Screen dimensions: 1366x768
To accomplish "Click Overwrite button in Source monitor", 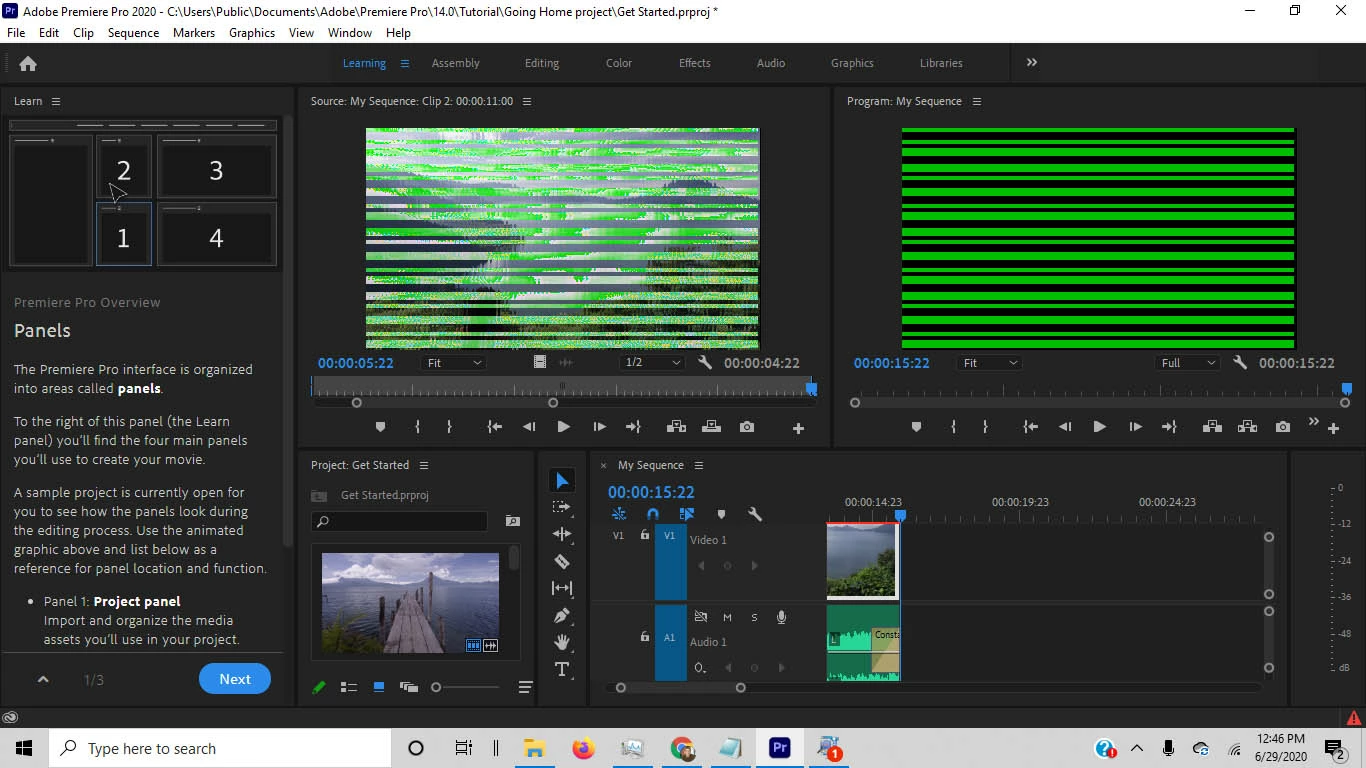I will pyautogui.click(x=711, y=427).
